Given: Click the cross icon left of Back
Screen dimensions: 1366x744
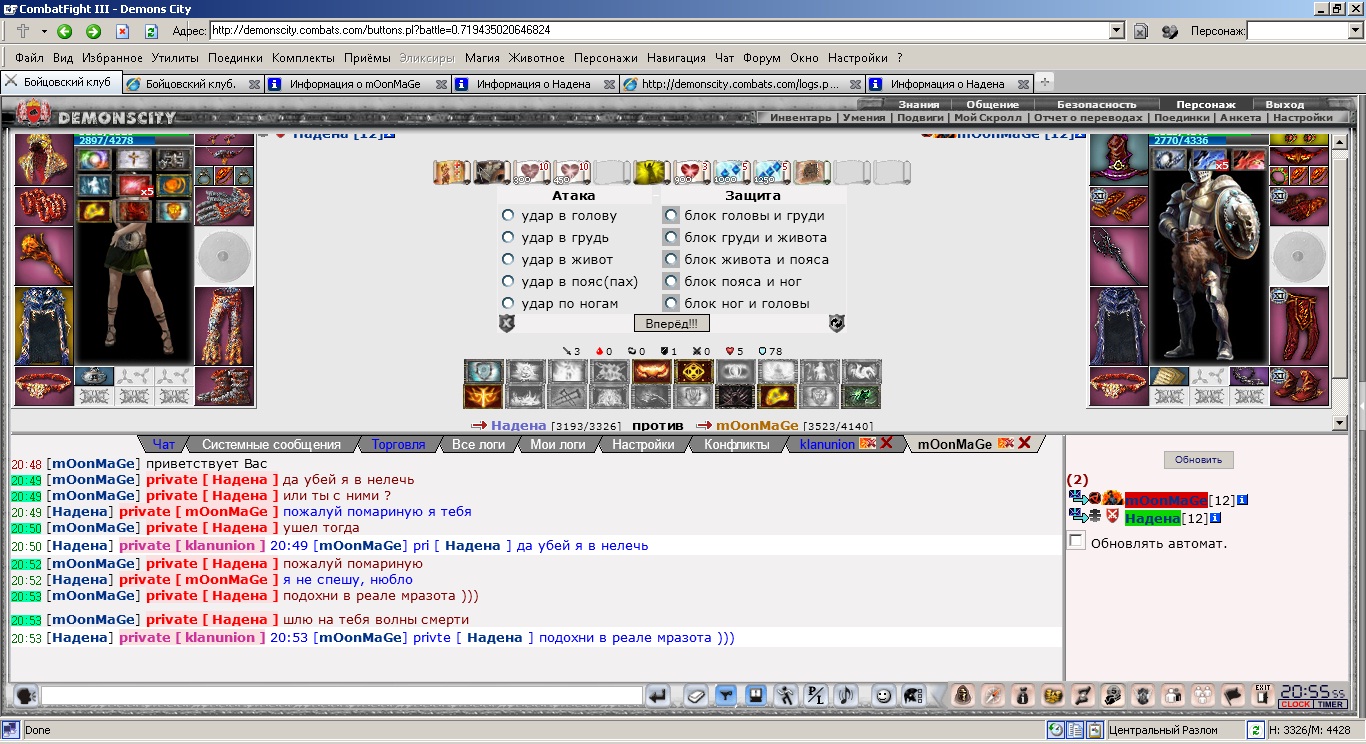Looking at the screenshot, I should (23, 31).
